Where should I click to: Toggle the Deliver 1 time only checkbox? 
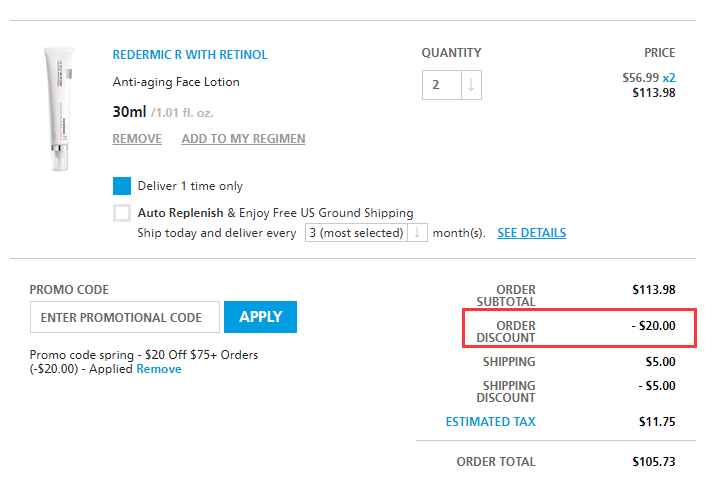[122, 186]
